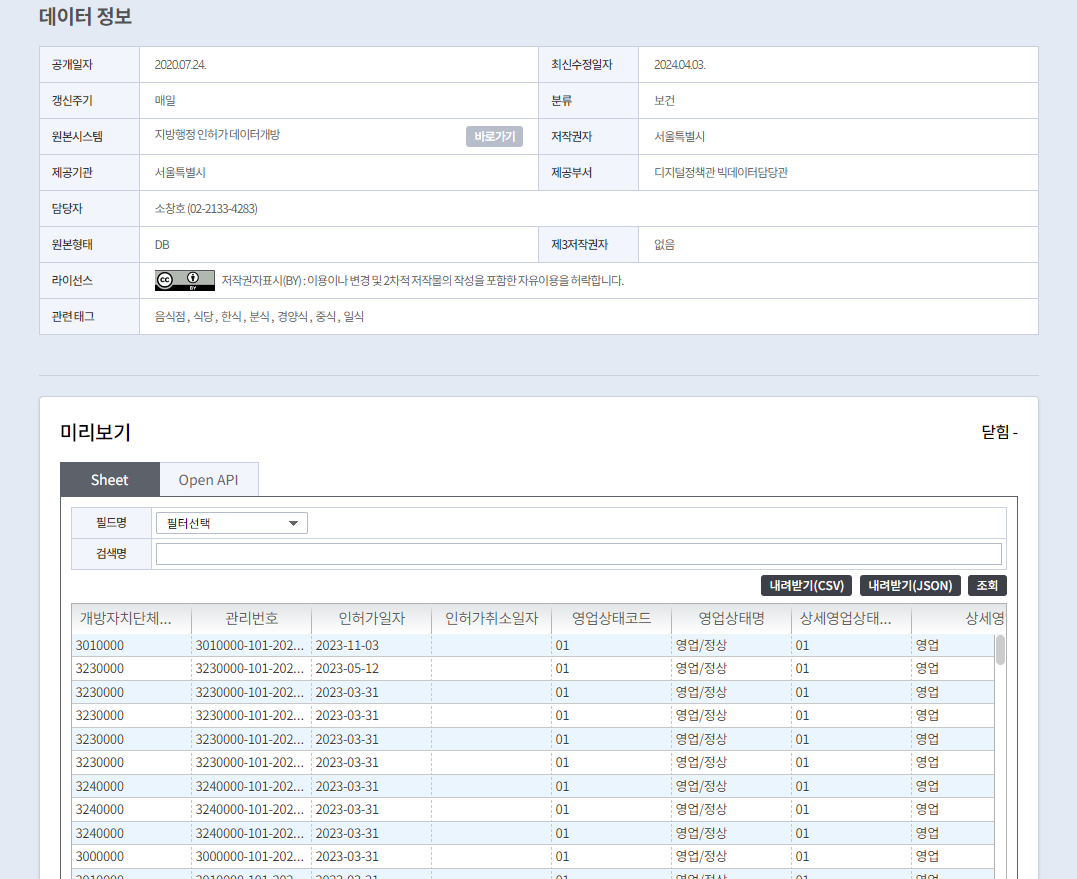Click the 음식점 related tag
Viewport: 1077px width, 879px height.
[x=172, y=316]
